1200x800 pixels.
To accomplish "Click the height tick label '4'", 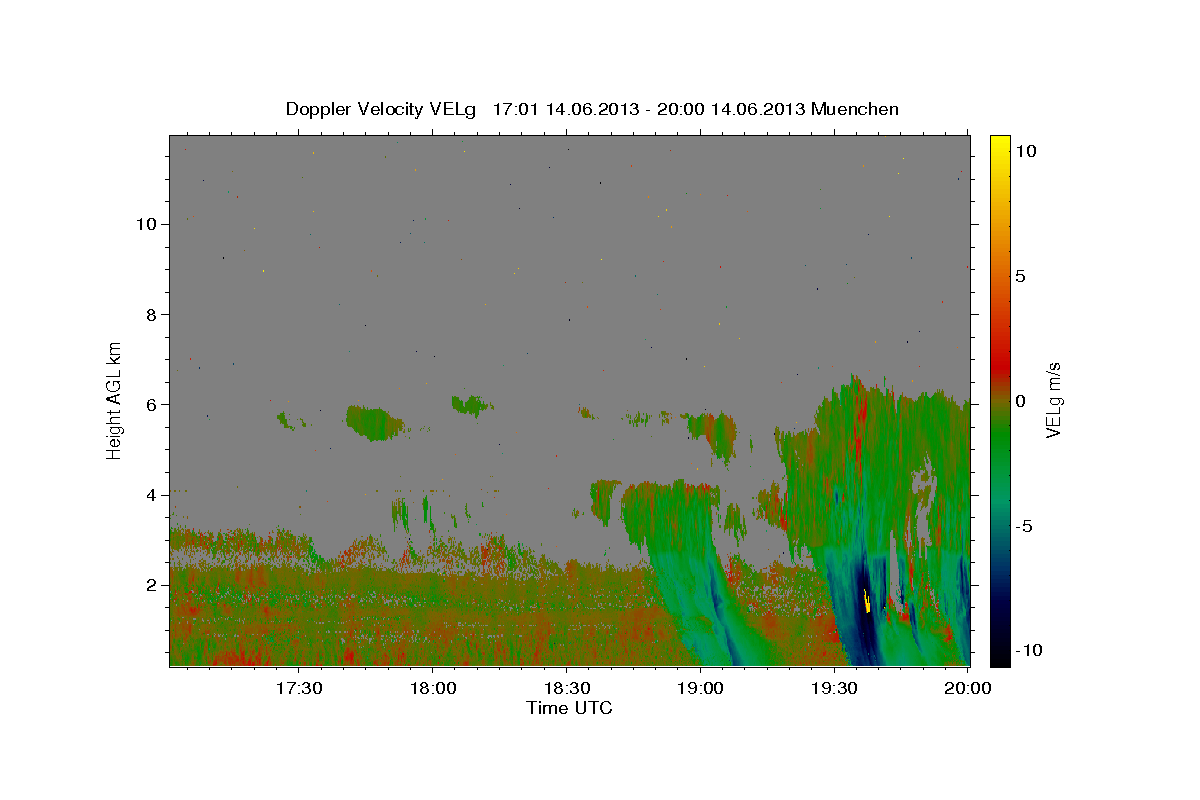I will click(x=152, y=495).
